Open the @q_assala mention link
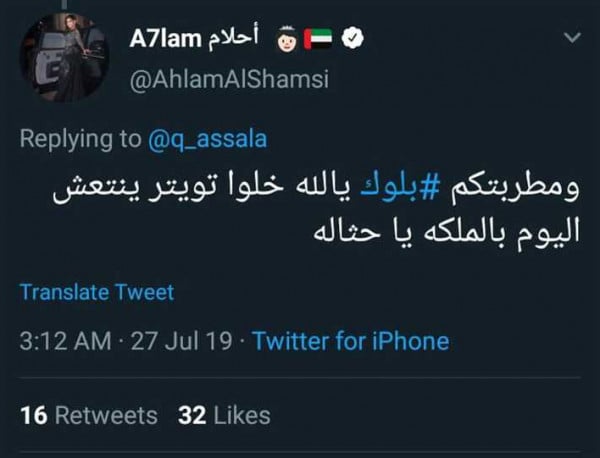600x458 pixels. pyautogui.click(x=206, y=141)
